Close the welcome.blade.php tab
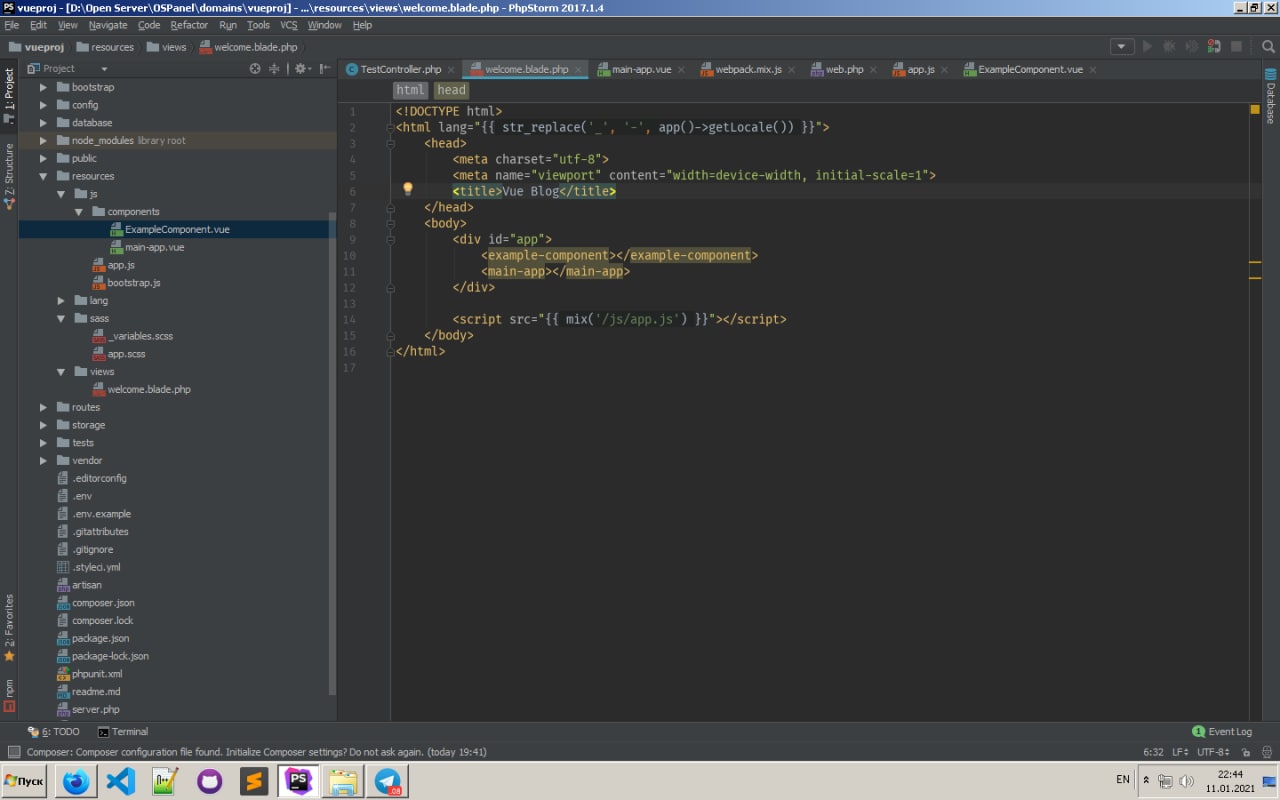This screenshot has width=1280, height=800. click(x=579, y=70)
